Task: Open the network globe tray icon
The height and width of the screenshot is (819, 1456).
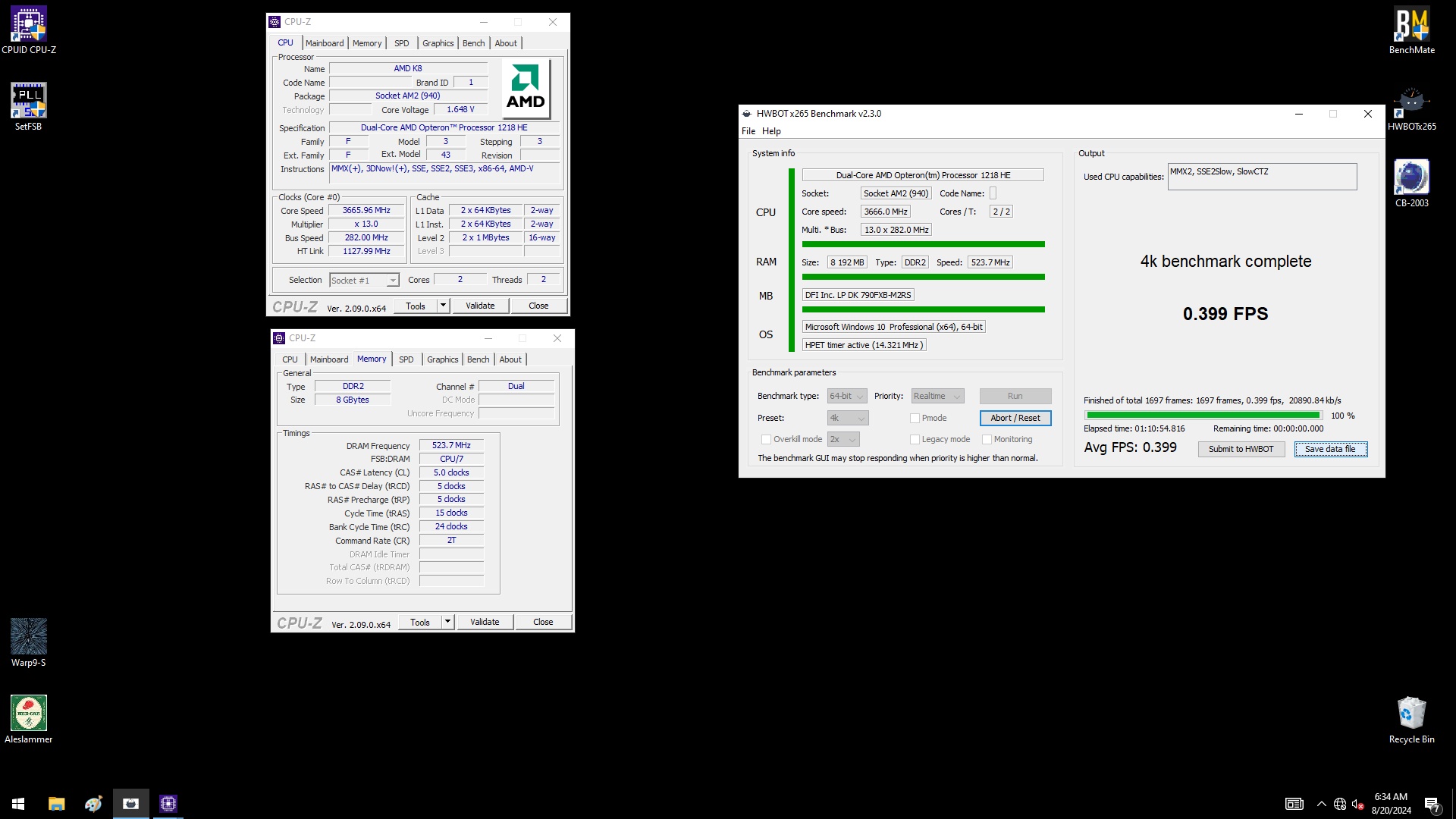Action: 1339,804
